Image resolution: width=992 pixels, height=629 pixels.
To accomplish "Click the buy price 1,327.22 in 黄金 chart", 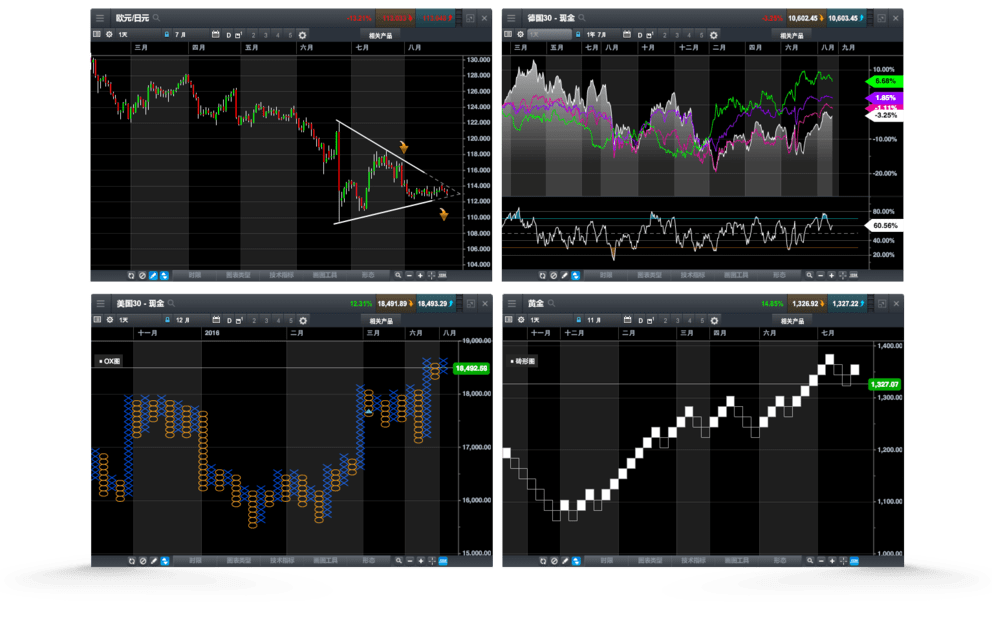I will pyautogui.click(x=848, y=304).
